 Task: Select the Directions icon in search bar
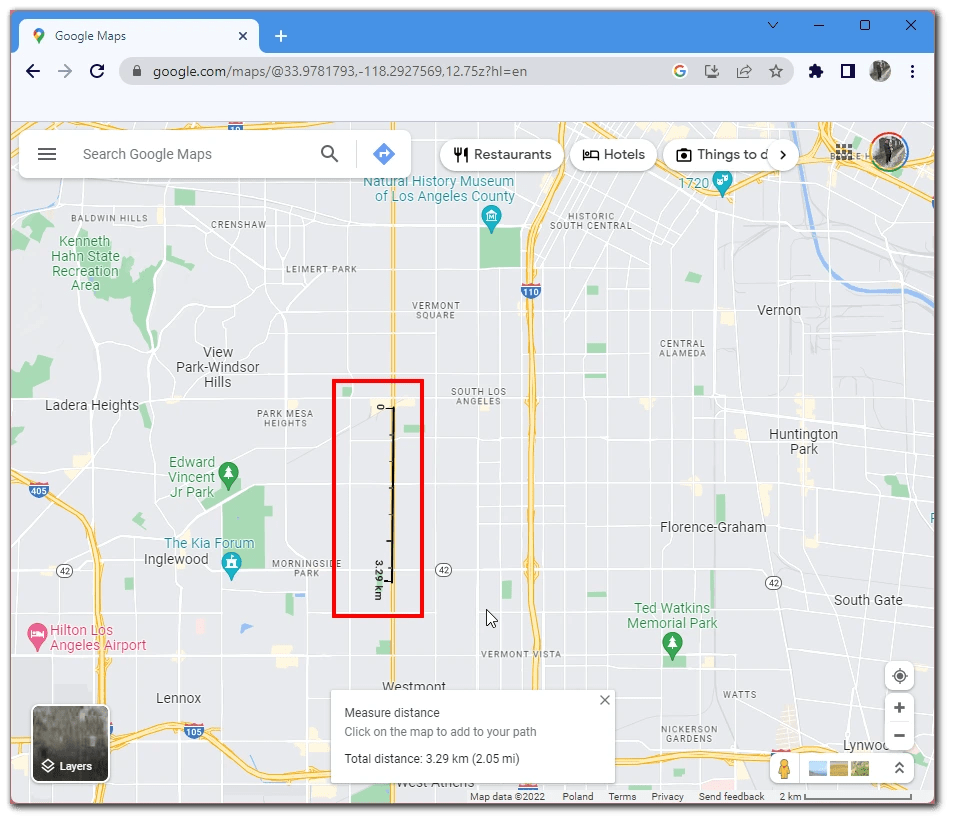pyautogui.click(x=383, y=154)
